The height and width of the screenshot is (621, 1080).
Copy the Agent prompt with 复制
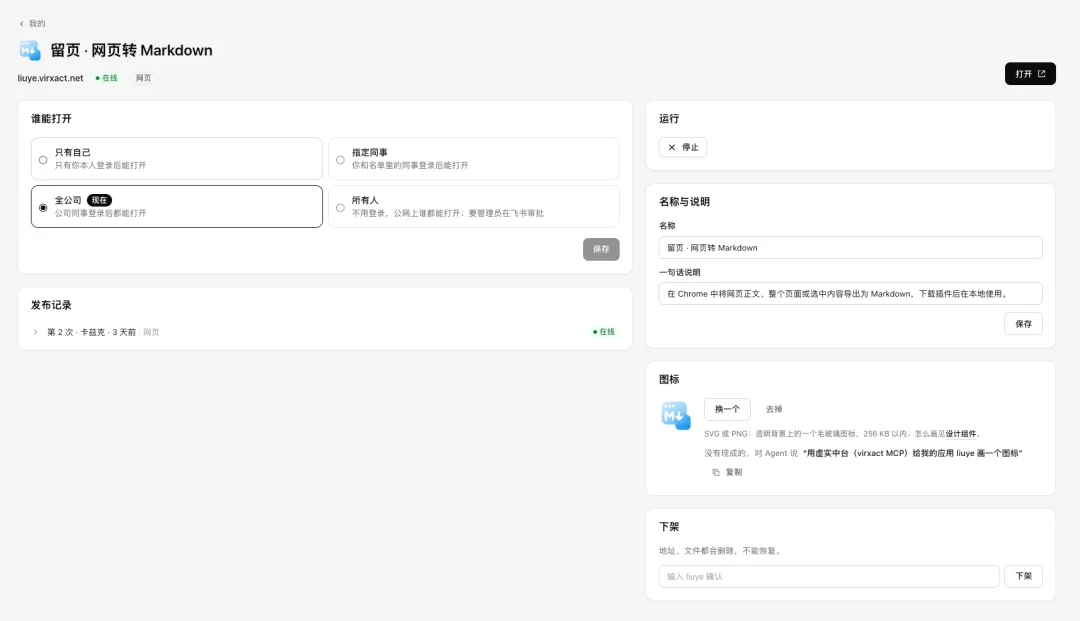point(727,472)
